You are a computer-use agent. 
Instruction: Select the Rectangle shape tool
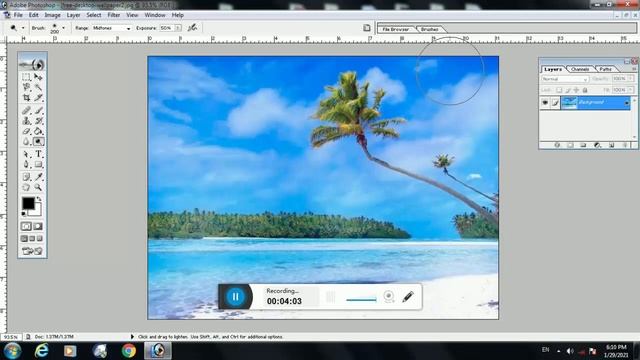tap(38, 164)
